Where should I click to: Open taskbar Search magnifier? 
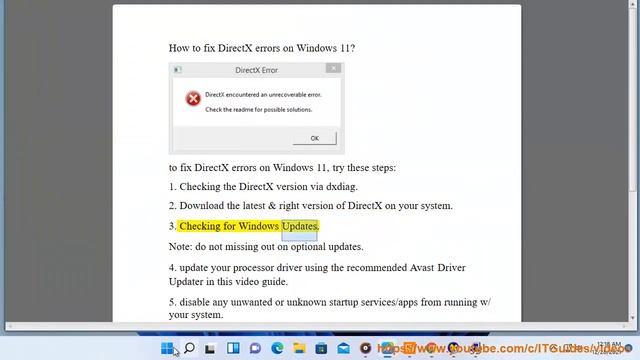click(189, 348)
